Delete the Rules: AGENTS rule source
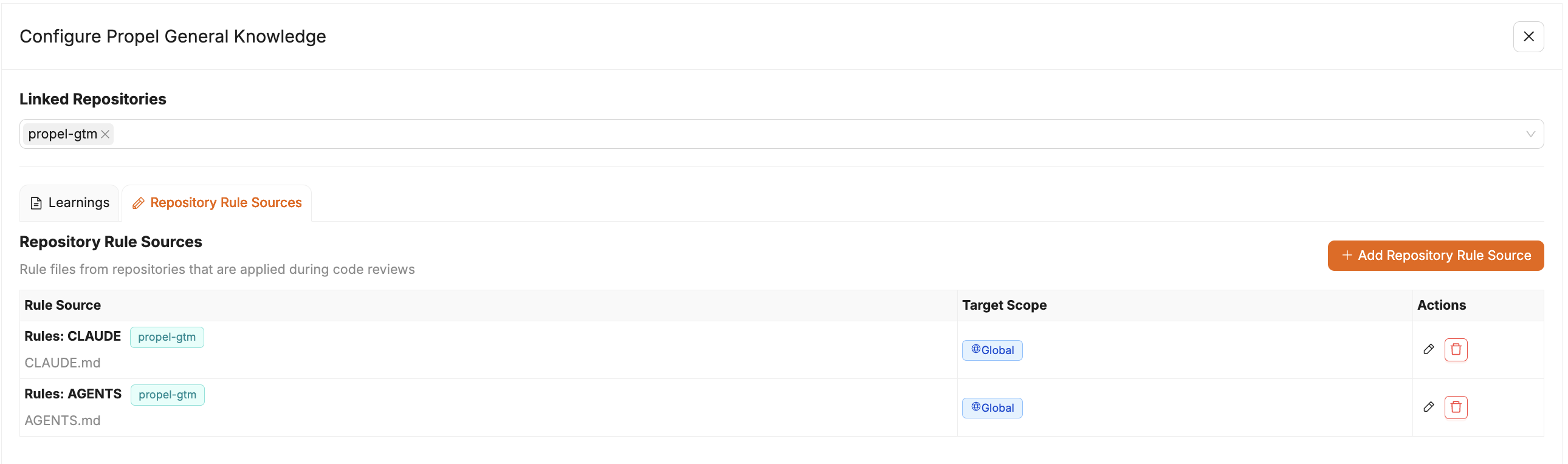This screenshot has width=1568, height=464. pos(1456,407)
